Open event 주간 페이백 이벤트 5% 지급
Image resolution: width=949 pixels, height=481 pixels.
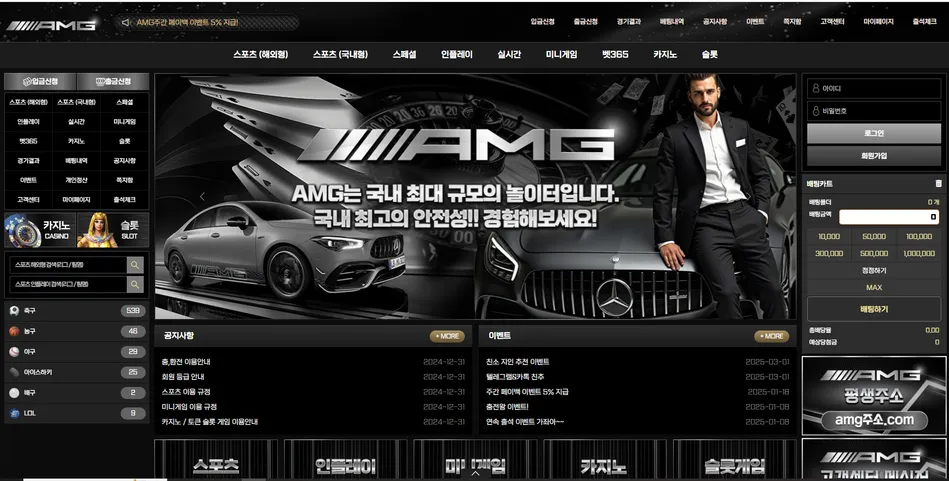coord(527,392)
